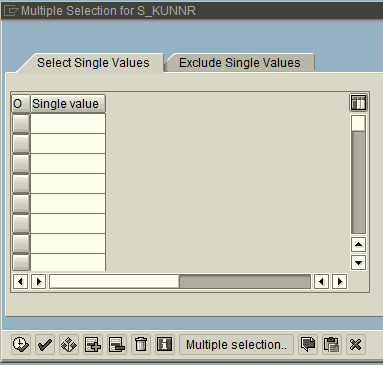Image resolution: width=383 pixels, height=365 pixels.
Task: Click the Multiple selection.. button
Action: pos(236,344)
